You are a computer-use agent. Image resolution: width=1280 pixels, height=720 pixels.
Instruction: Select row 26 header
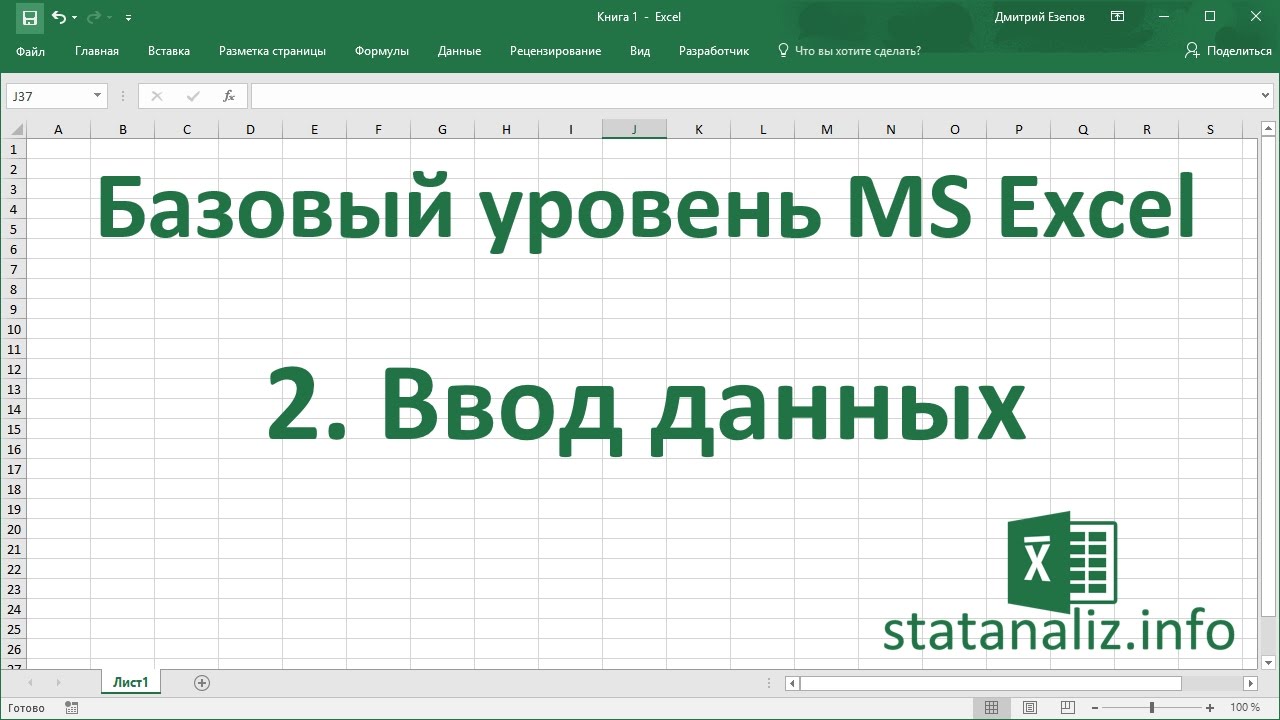pos(14,649)
